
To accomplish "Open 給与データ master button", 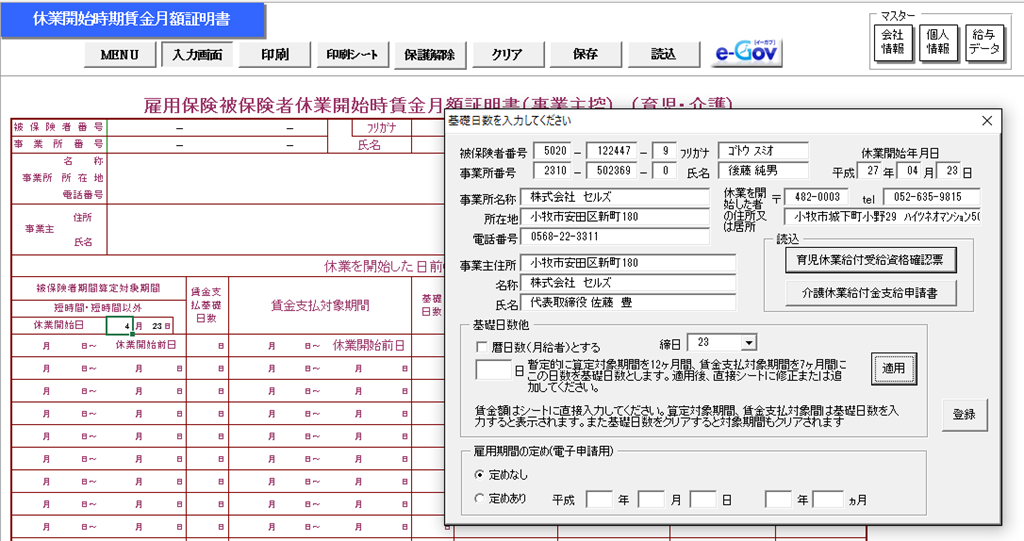I will tap(984, 42).
